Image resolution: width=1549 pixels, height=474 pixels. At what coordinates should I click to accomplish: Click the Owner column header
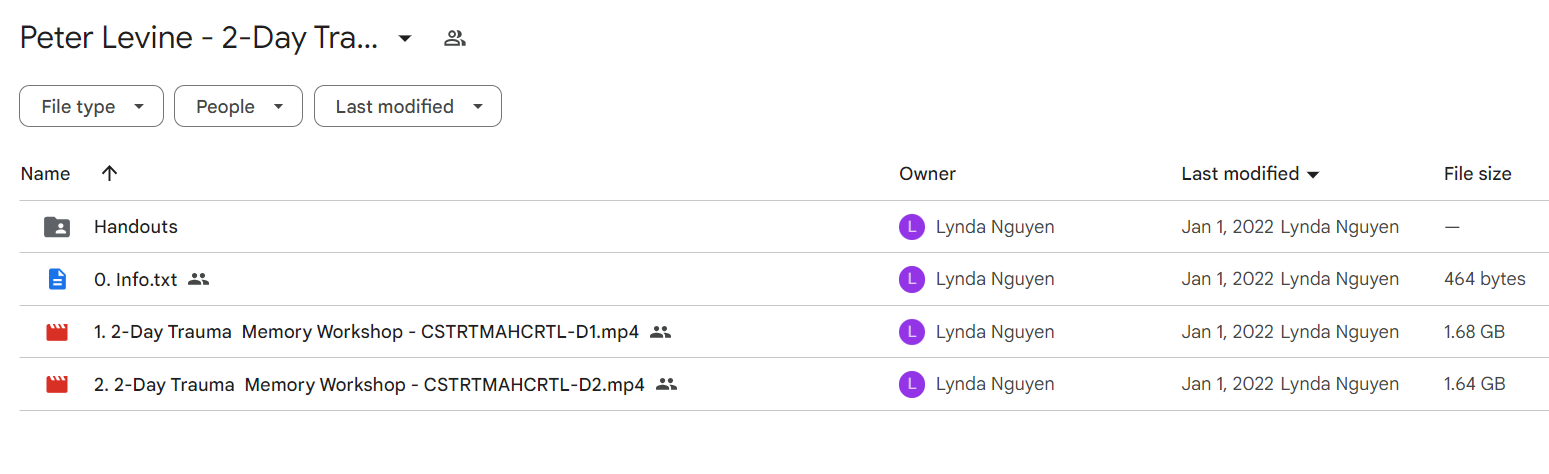[927, 174]
